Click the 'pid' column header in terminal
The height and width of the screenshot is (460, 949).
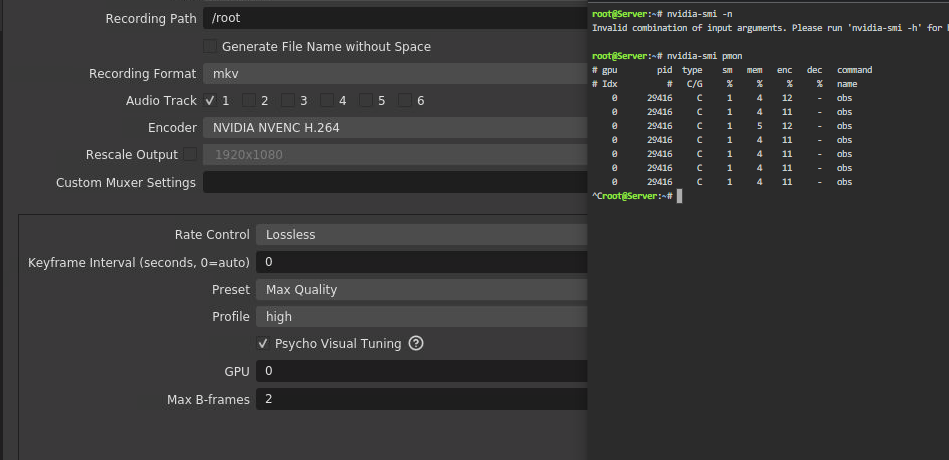(x=665, y=70)
